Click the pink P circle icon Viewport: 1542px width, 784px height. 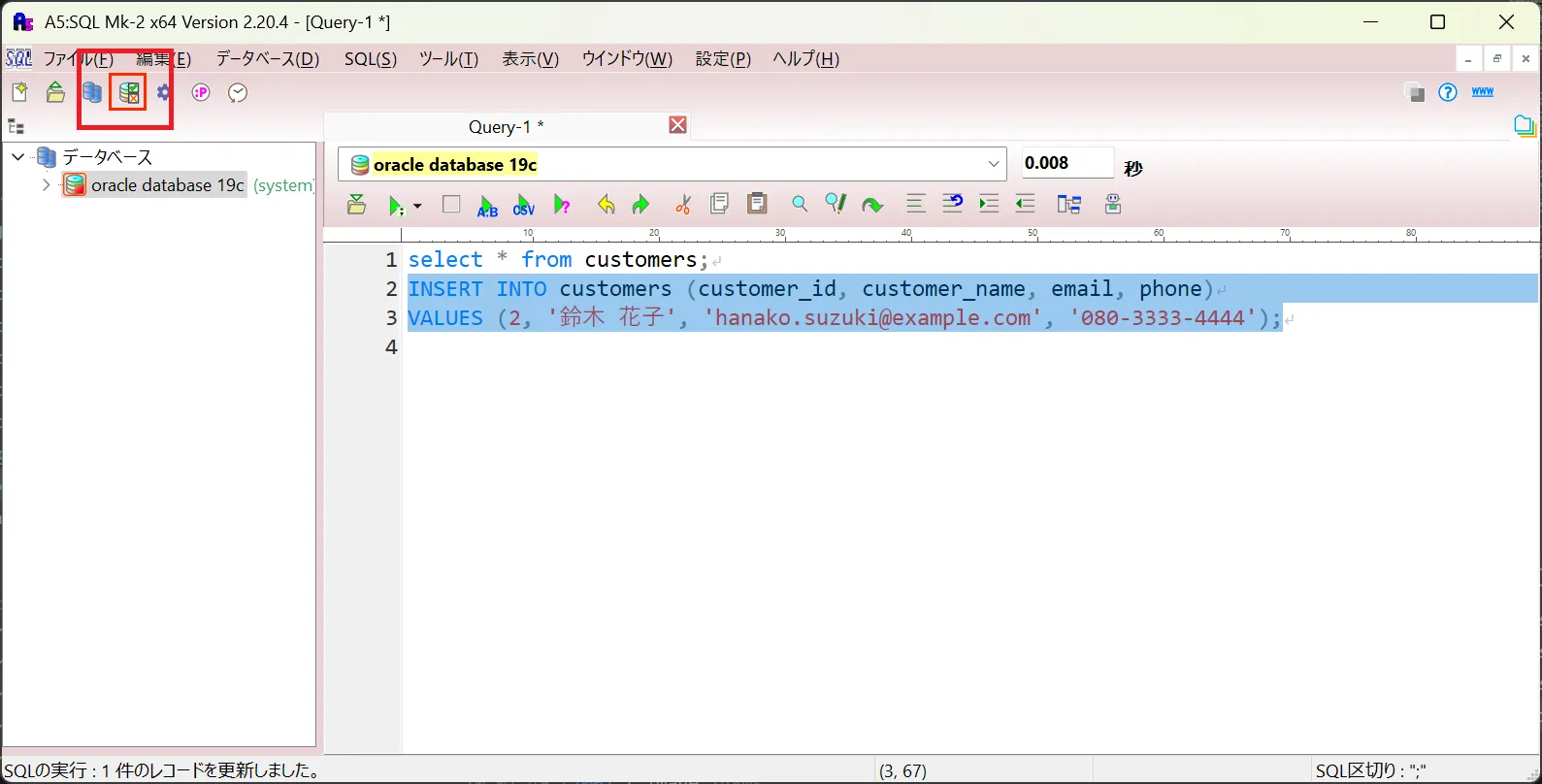[x=201, y=93]
